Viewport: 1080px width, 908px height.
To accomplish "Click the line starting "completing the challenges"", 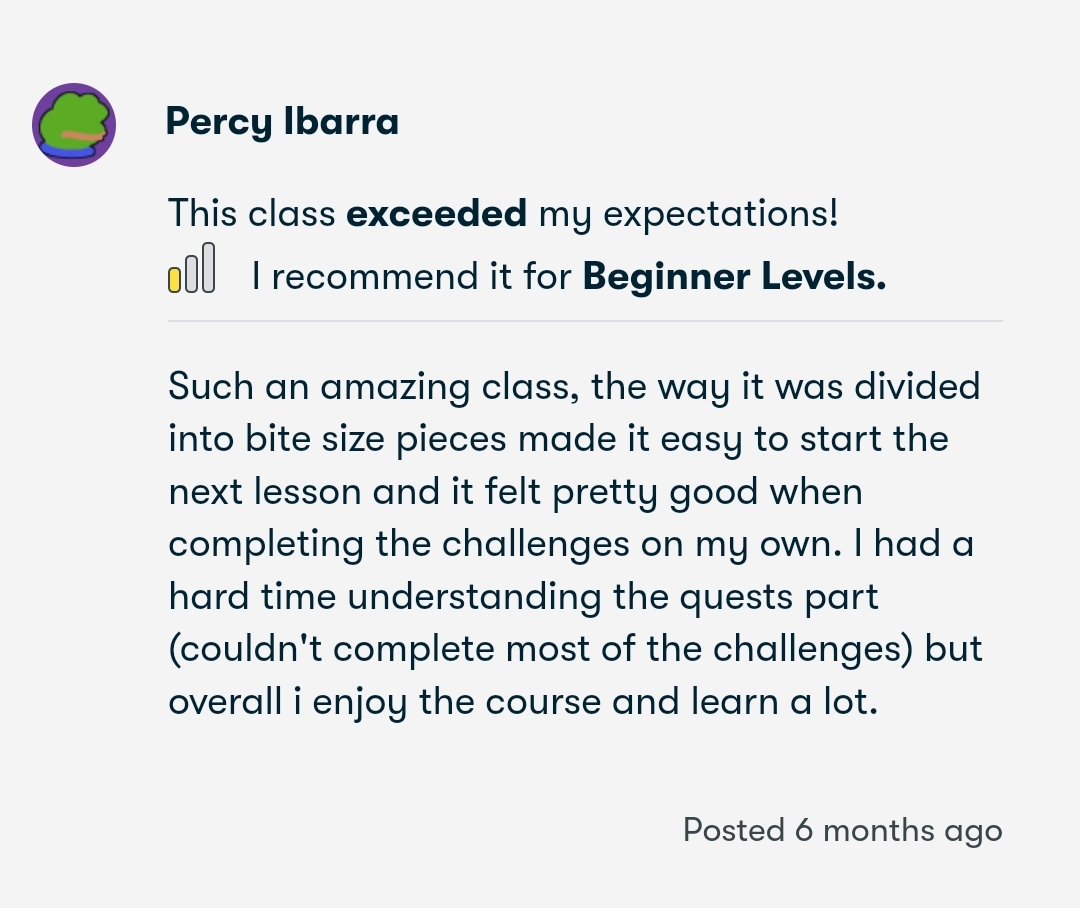I will (571, 544).
